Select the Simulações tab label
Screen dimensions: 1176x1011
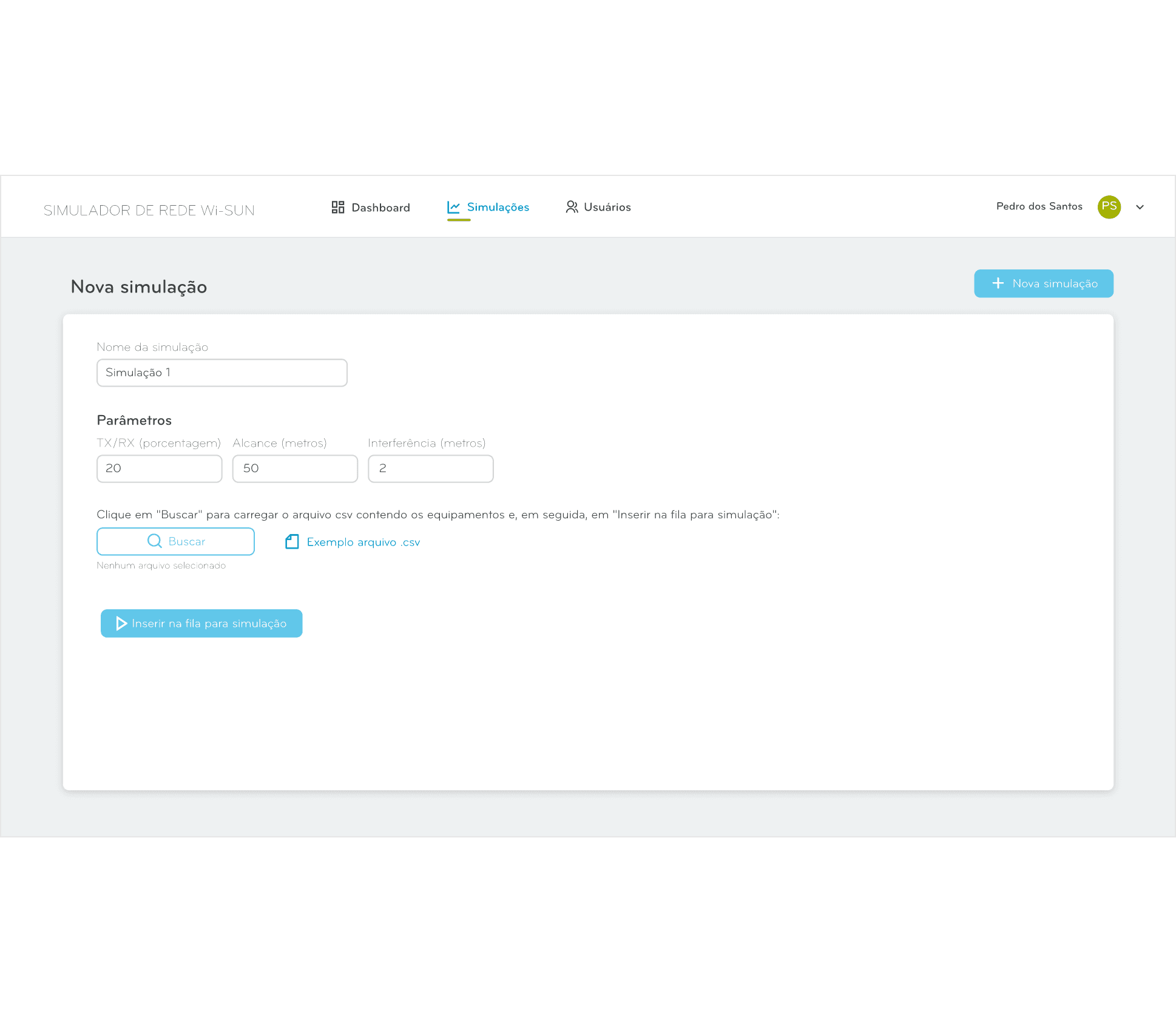click(x=498, y=208)
